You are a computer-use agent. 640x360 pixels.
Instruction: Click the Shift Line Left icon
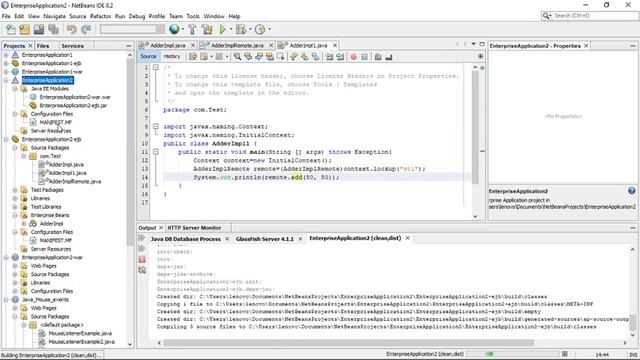click(x=329, y=57)
